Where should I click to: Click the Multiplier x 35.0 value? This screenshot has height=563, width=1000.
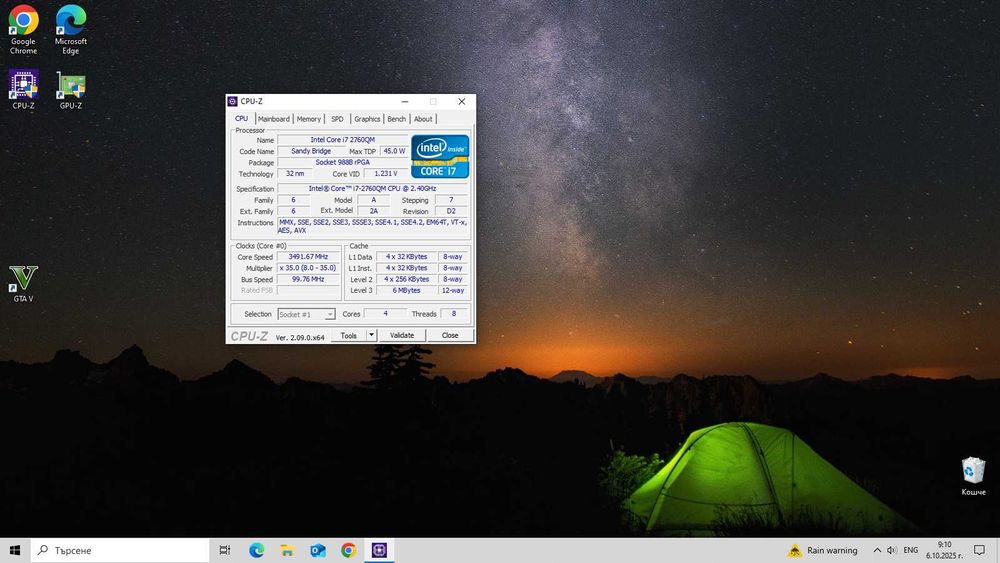(308, 268)
